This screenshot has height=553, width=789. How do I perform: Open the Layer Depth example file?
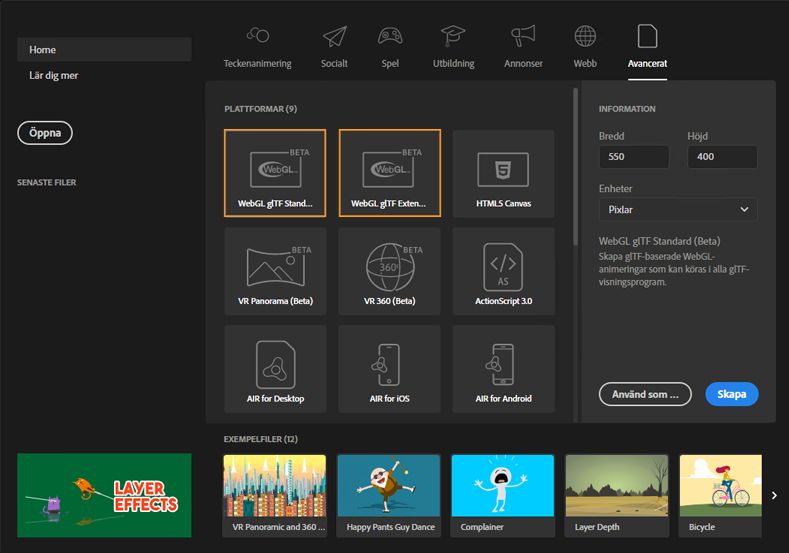617,496
